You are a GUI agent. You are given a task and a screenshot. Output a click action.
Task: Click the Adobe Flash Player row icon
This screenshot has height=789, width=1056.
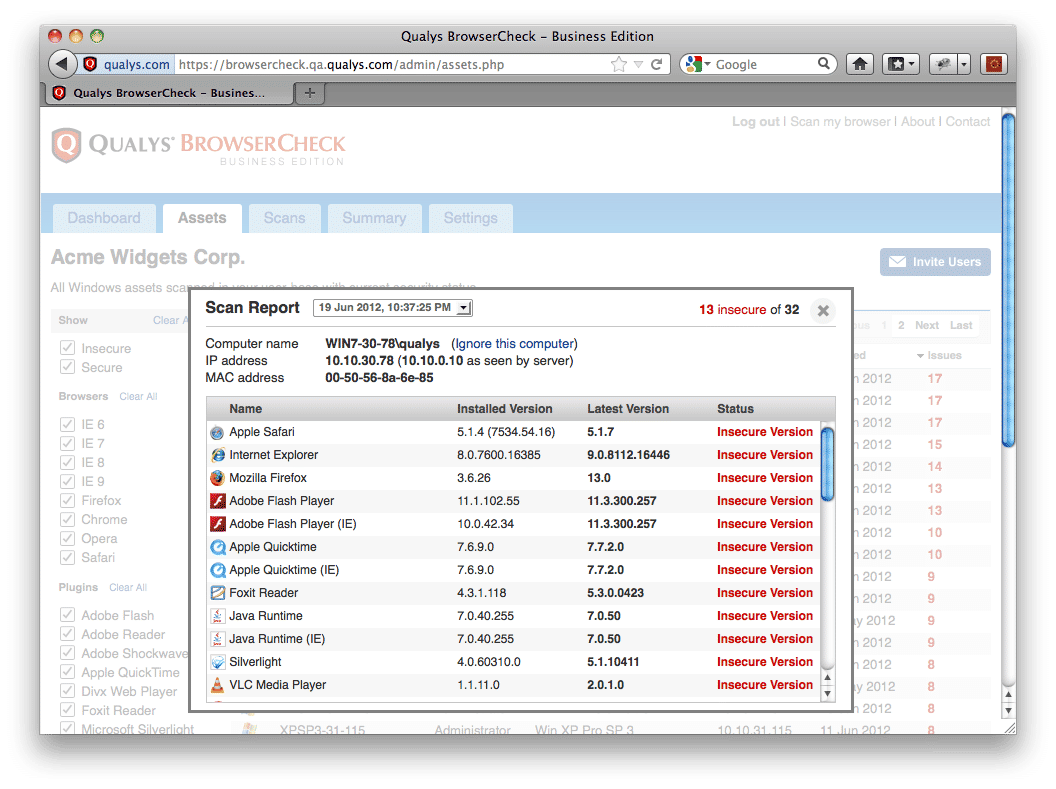pyautogui.click(x=217, y=502)
